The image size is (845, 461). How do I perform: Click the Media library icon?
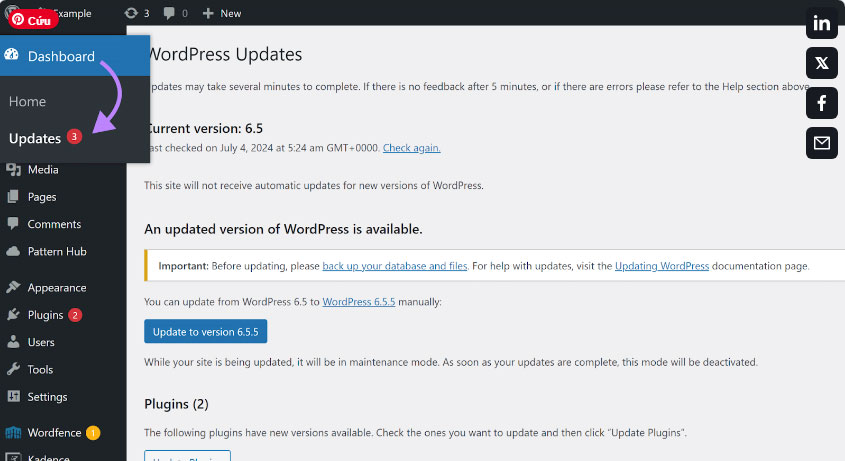coord(13,169)
